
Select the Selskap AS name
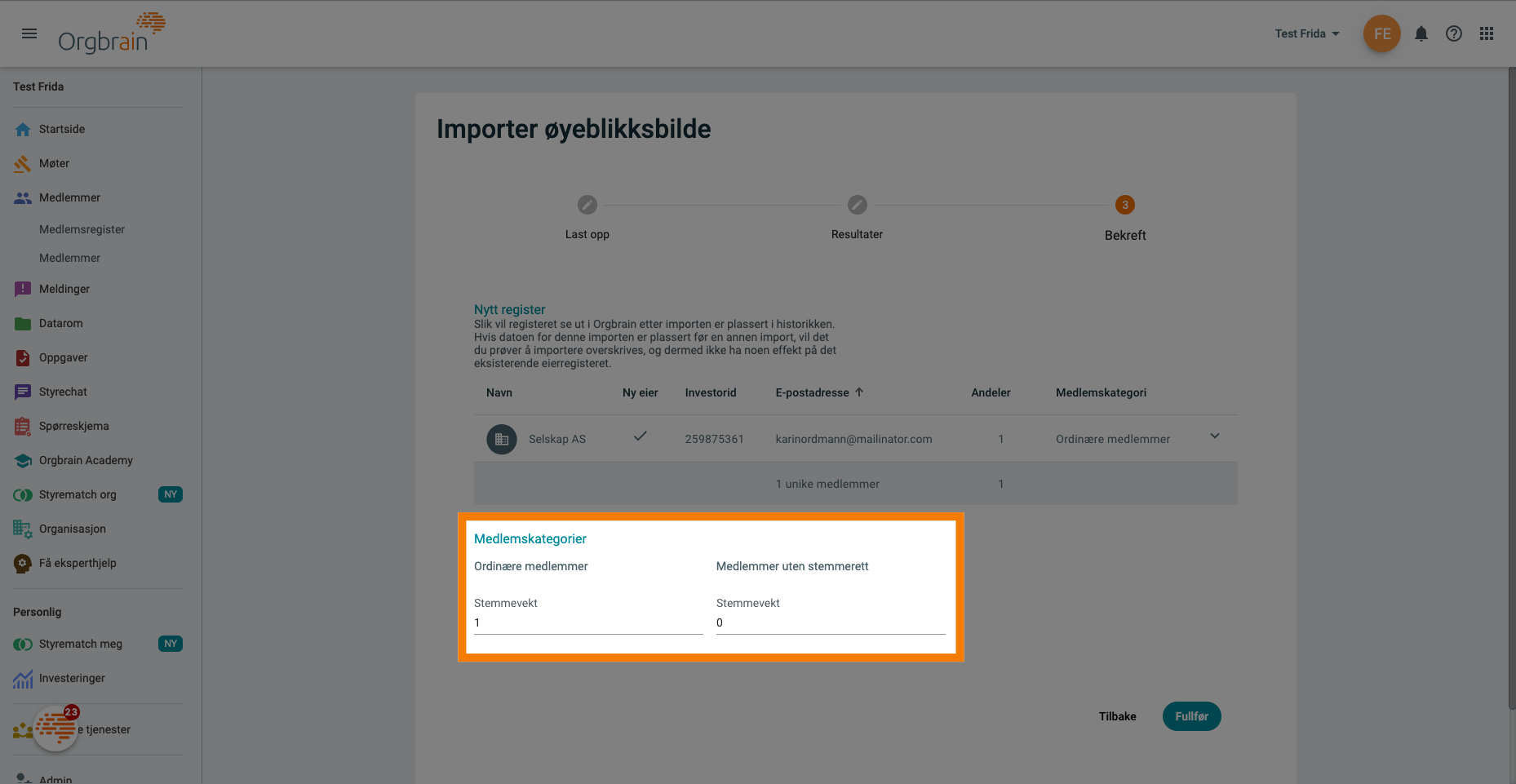pyautogui.click(x=557, y=439)
